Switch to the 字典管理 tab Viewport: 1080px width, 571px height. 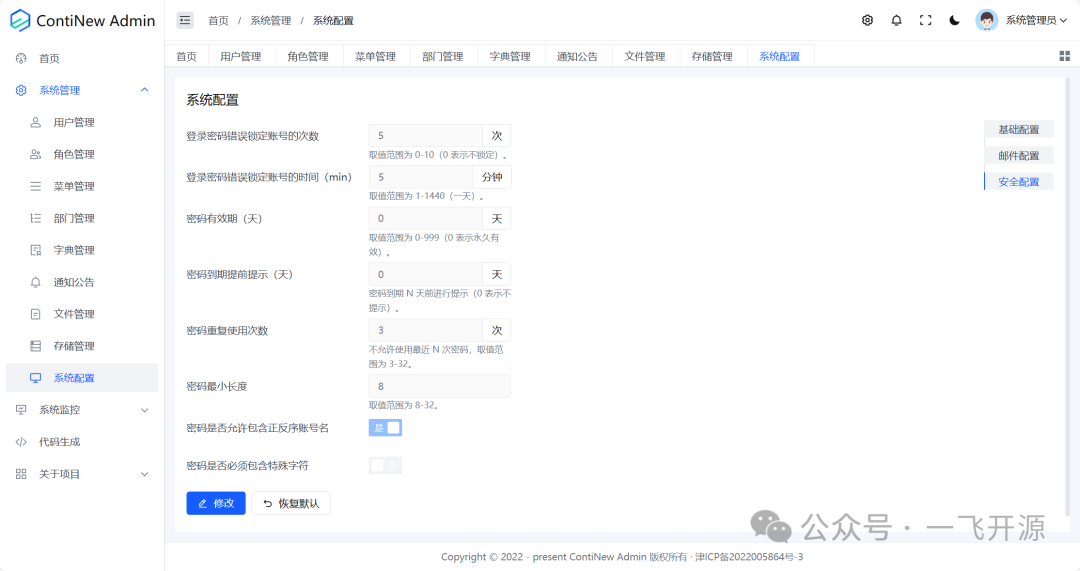(x=510, y=56)
